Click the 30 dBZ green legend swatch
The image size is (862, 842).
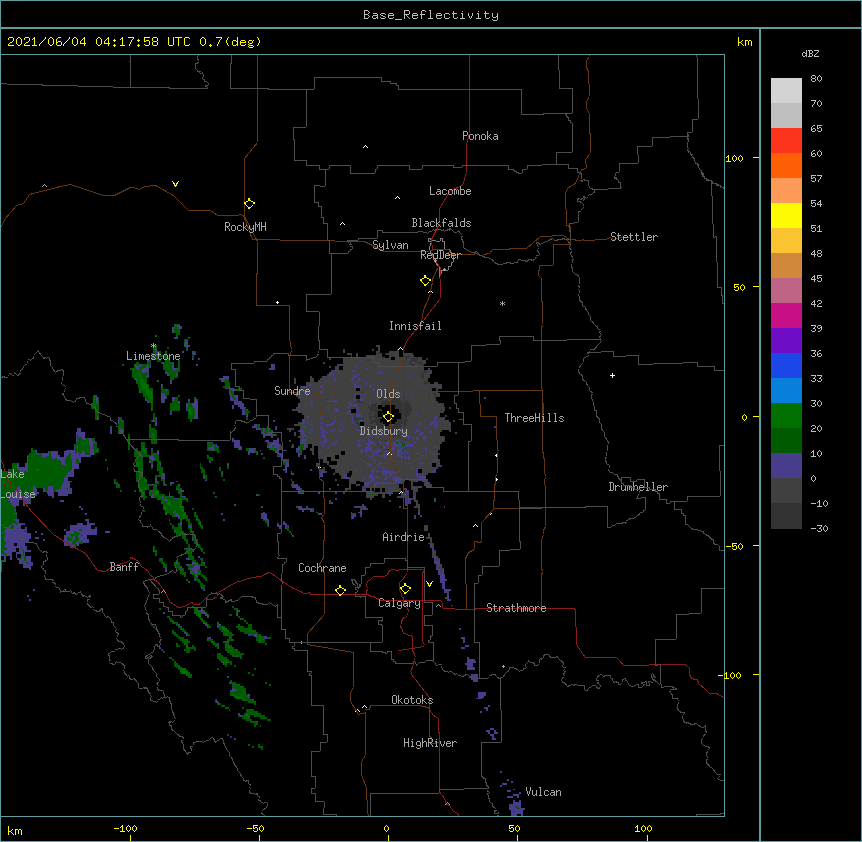(786, 416)
